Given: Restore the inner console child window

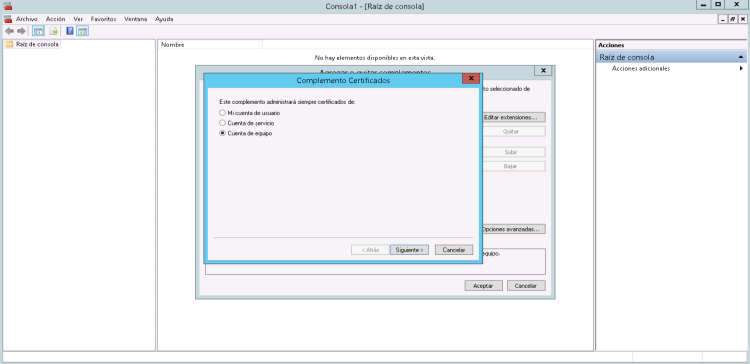Looking at the screenshot, I should pyautogui.click(x=733, y=19).
